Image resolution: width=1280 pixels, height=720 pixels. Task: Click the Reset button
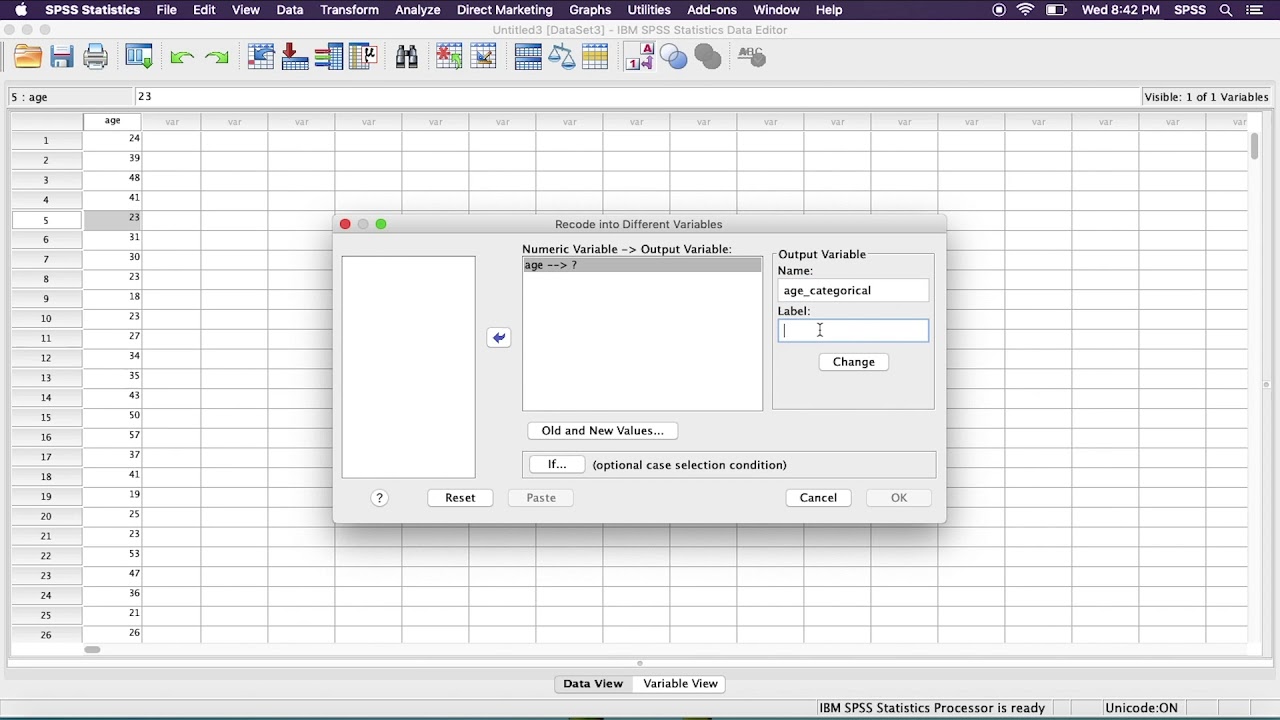click(x=460, y=498)
